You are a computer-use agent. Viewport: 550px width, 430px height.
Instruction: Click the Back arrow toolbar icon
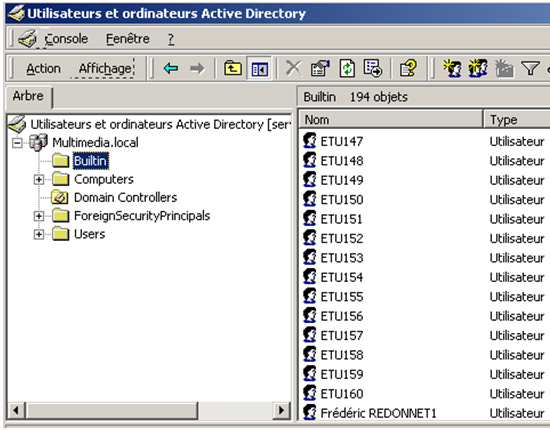pyautogui.click(x=171, y=68)
